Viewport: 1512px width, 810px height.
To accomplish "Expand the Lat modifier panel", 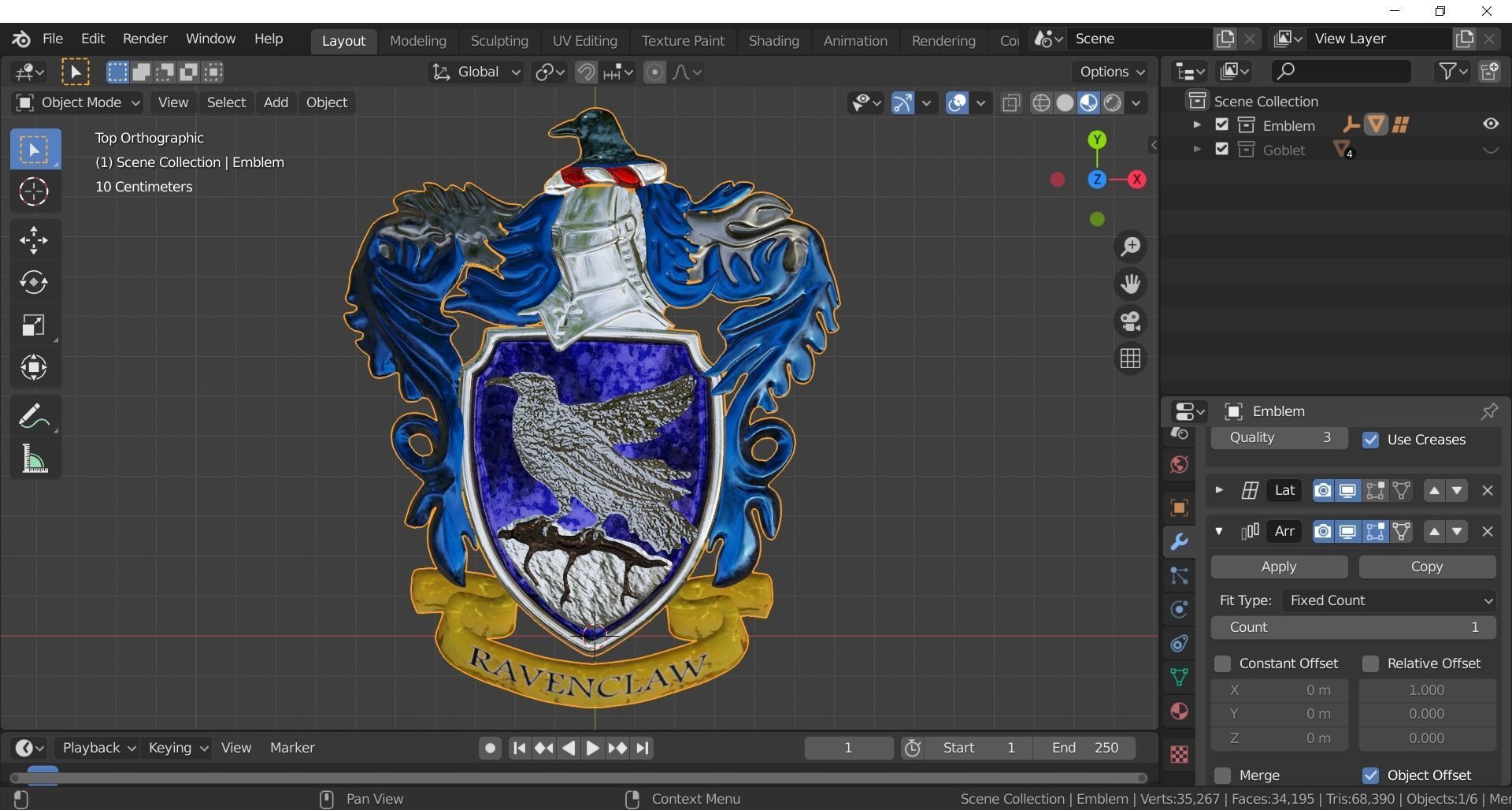I will coord(1218,490).
